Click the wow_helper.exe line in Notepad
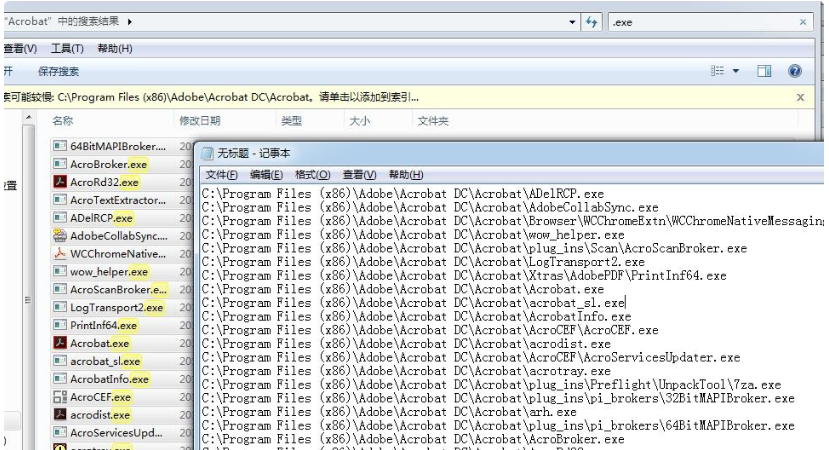Image resolution: width=829 pixels, height=450 pixels. pos(413,235)
